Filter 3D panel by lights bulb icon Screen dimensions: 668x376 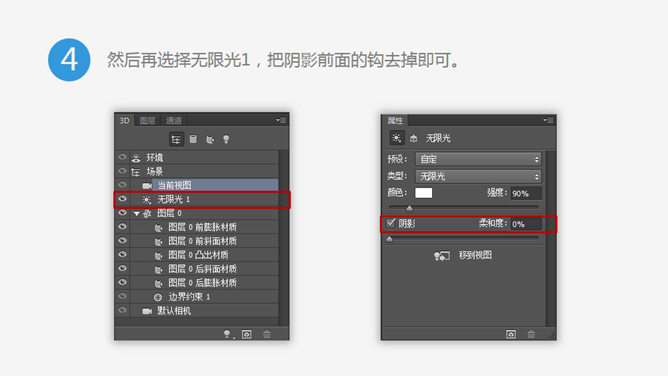(x=226, y=139)
